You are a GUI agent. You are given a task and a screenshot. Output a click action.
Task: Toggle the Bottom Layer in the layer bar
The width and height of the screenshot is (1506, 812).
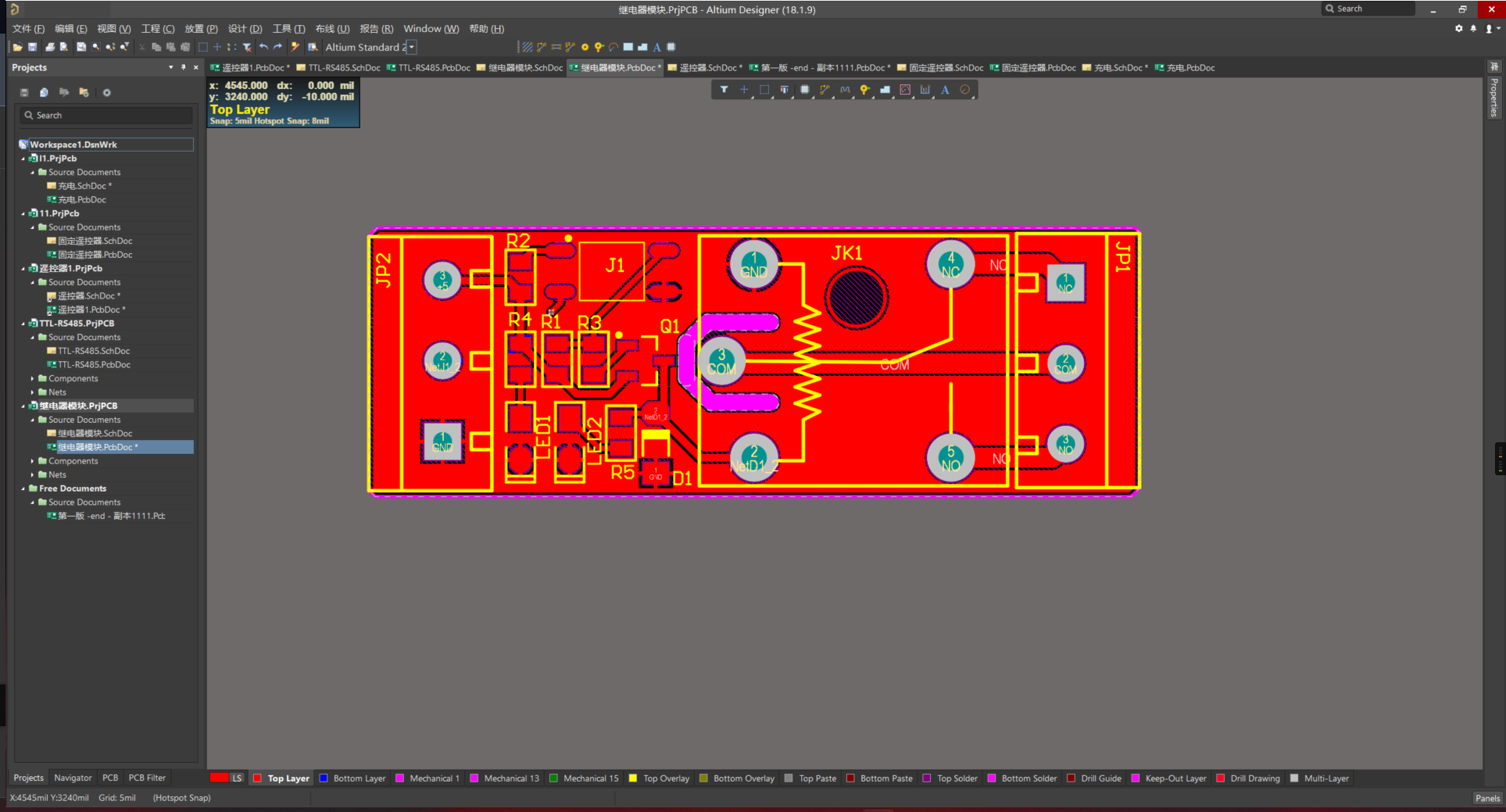[359, 778]
